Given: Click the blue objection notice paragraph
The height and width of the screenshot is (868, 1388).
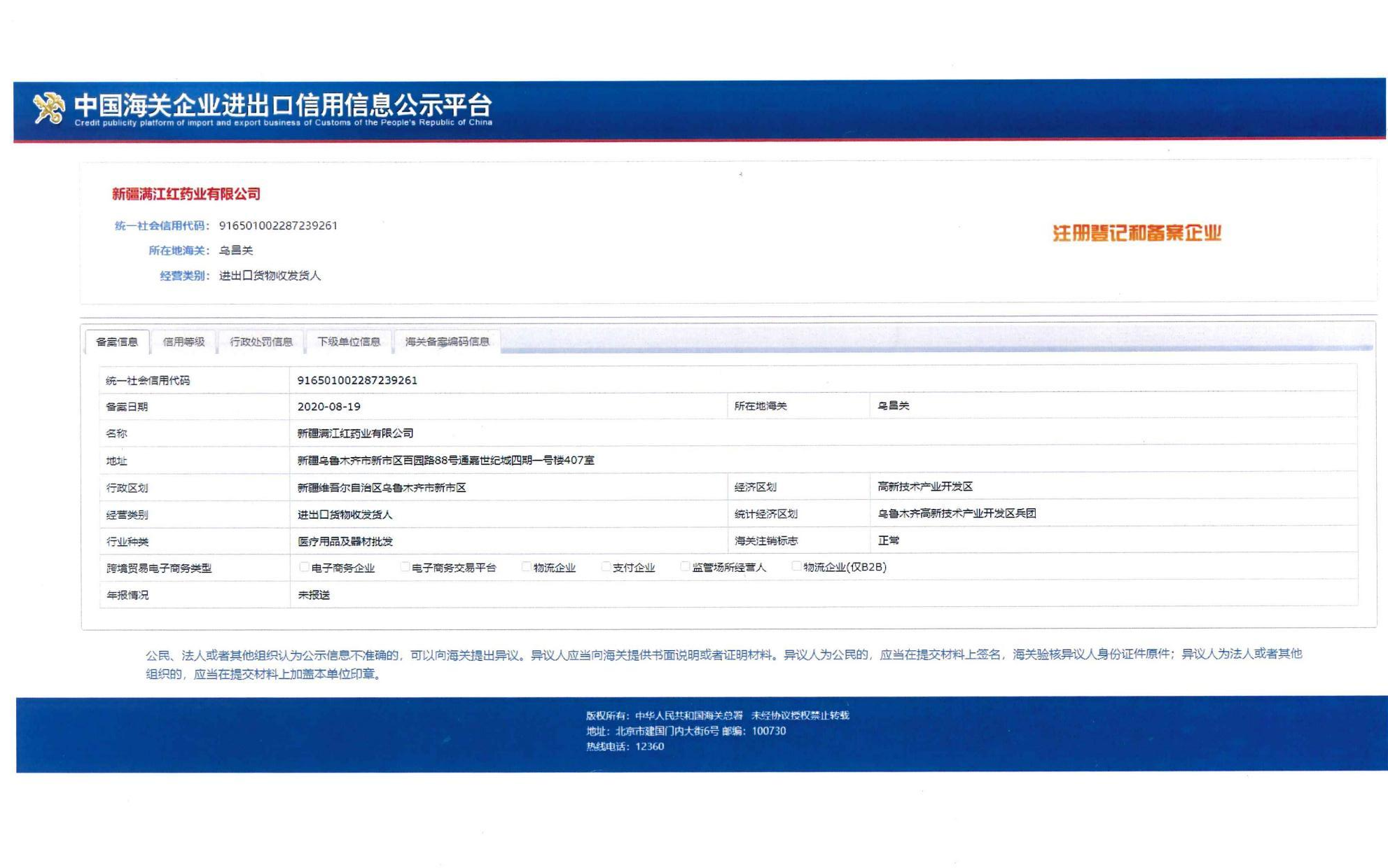Looking at the screenshot, I should coord(723,664).
